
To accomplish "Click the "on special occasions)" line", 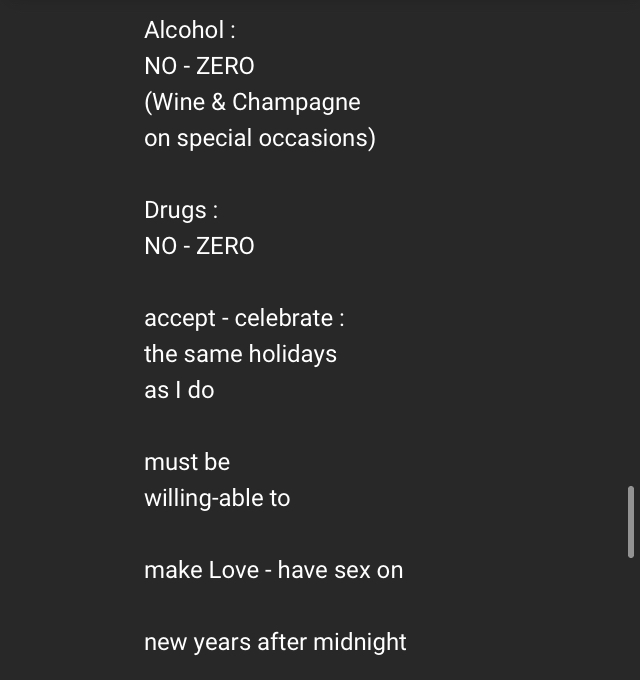I will (259, 138).
